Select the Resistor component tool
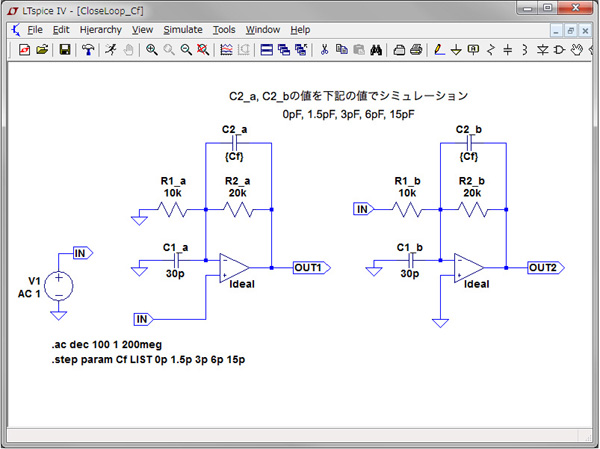This screenshot has height=449, width=600. coord(490,49)
